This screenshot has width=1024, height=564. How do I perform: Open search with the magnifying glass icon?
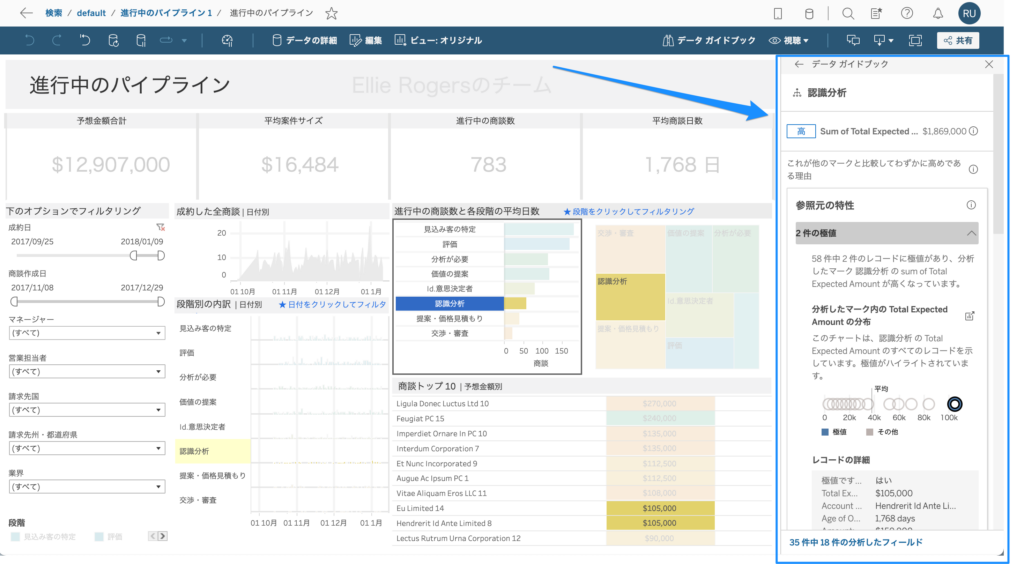click(847, 14)
